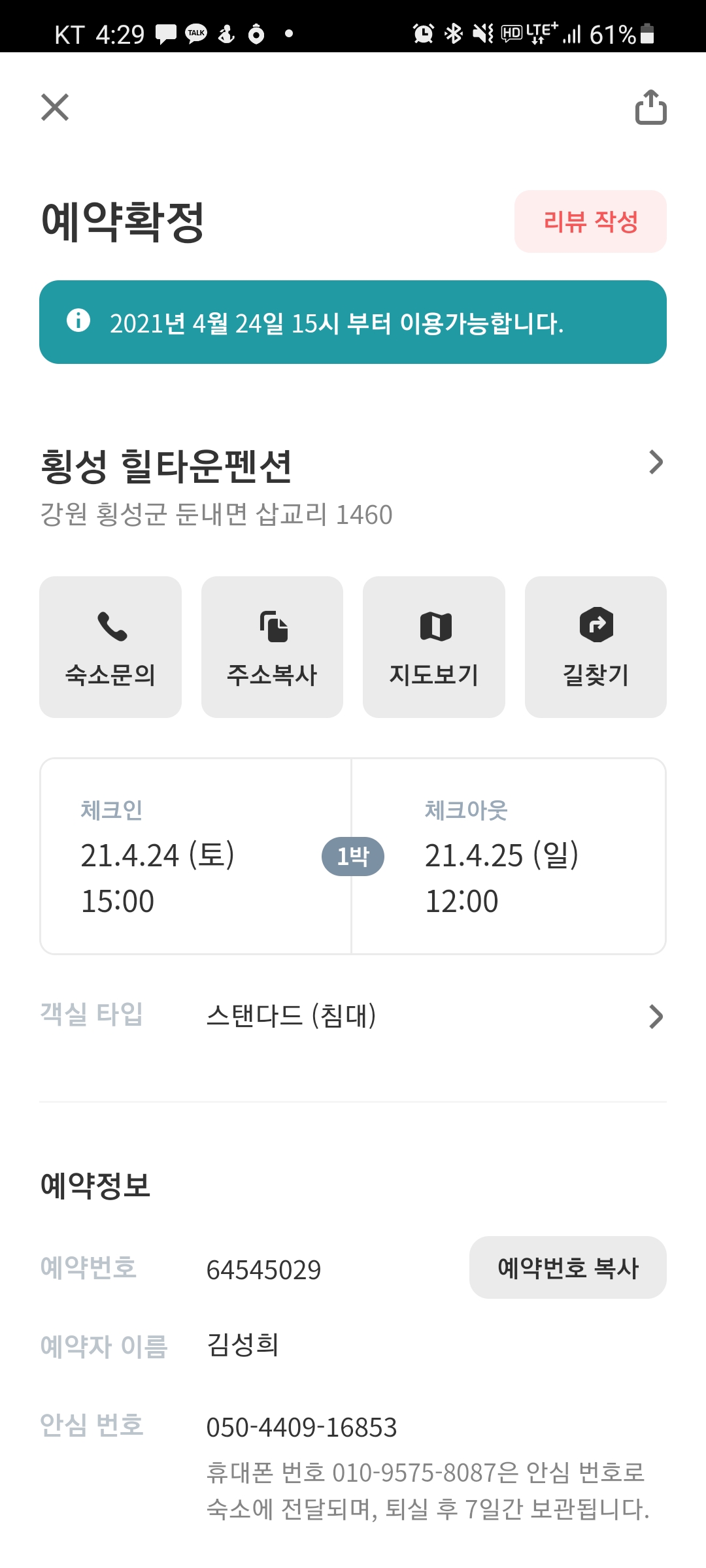Tap the 횡성 힐타운펜션 property name
The image size is (706, 1568).
point(167,466)
